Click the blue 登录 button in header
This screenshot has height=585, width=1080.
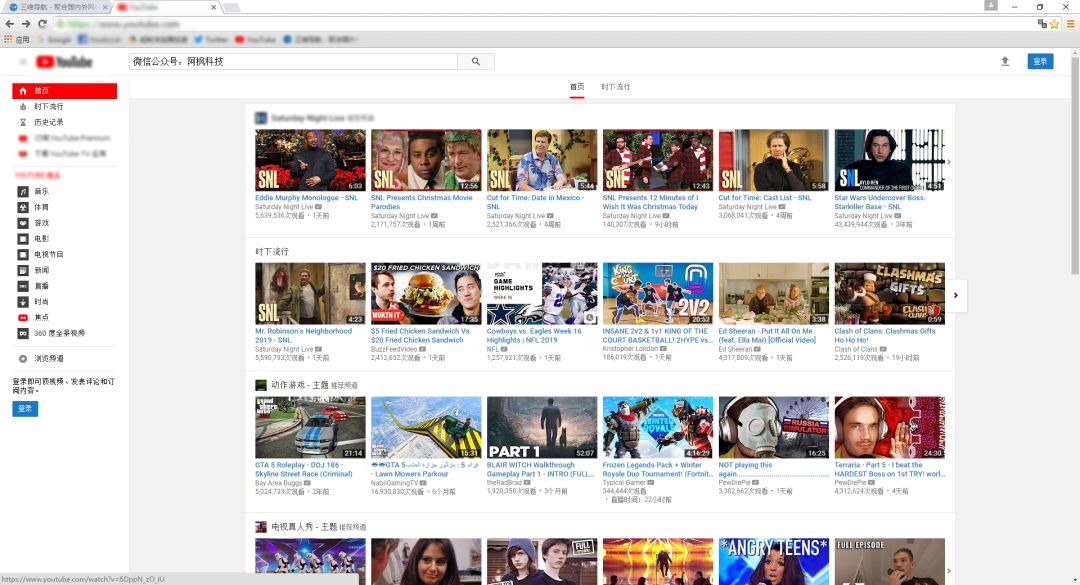pyautogui.click(x=1040, y=61)
